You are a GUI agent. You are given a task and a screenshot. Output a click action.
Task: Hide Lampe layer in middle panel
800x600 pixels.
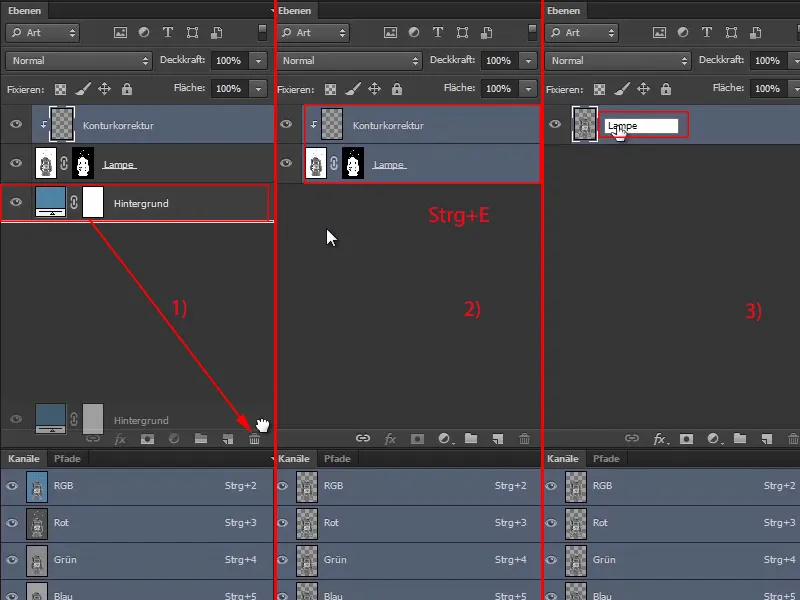click(x=286, y=163)
